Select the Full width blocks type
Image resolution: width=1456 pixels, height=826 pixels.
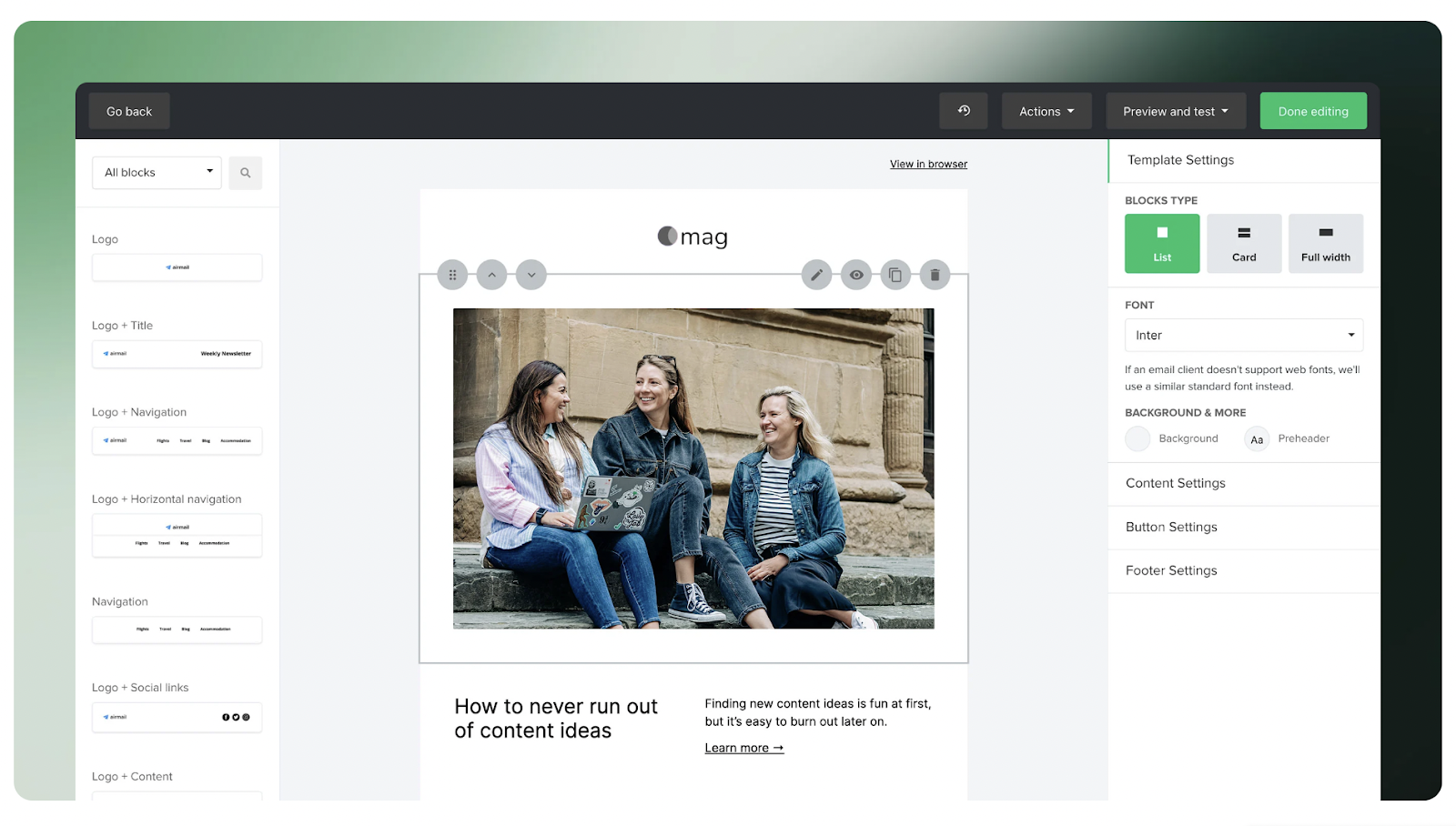point(1326,244)
